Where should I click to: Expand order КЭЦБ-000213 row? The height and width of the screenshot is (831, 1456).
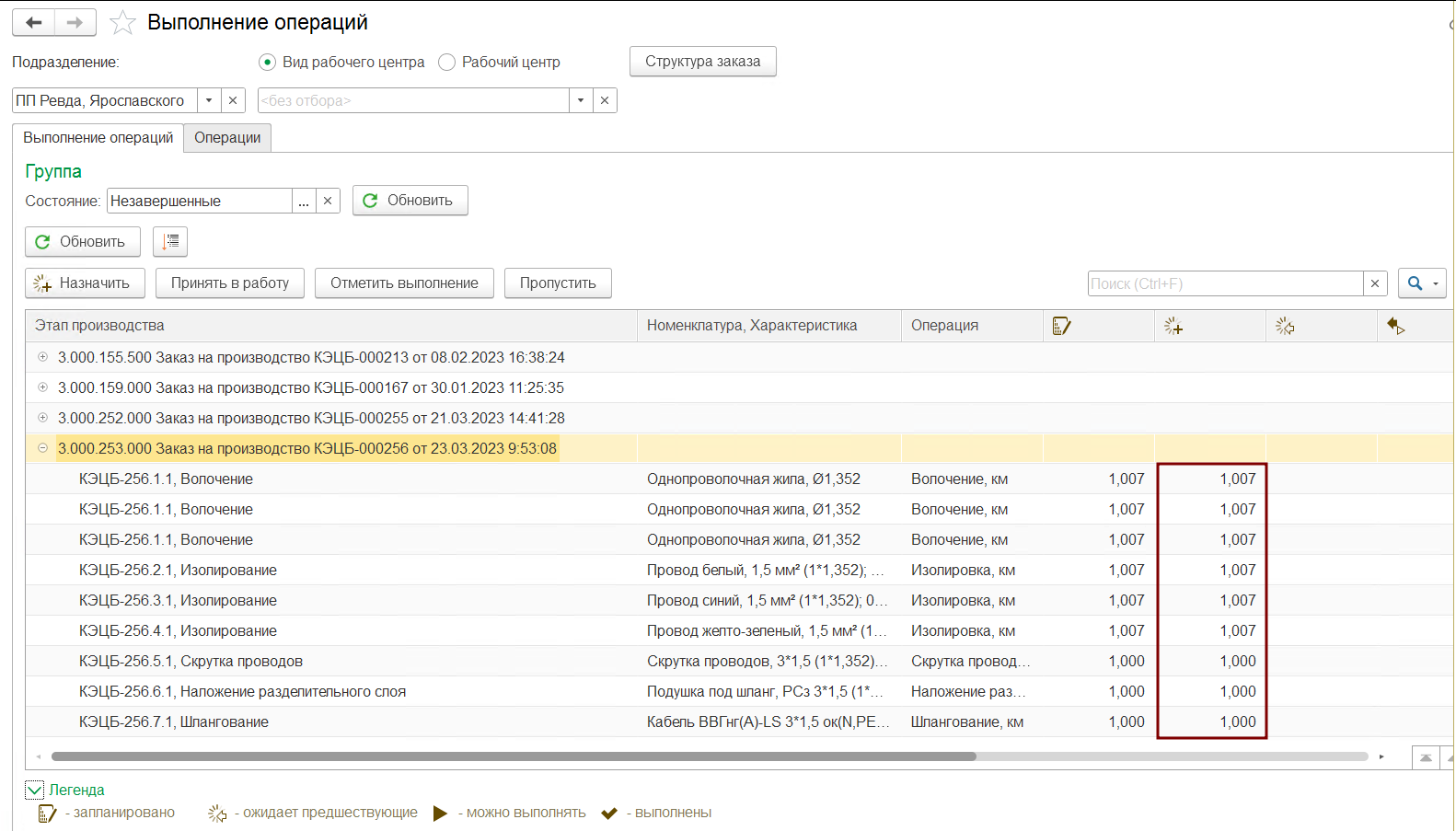pyautogui.click(x=42, y=357)
